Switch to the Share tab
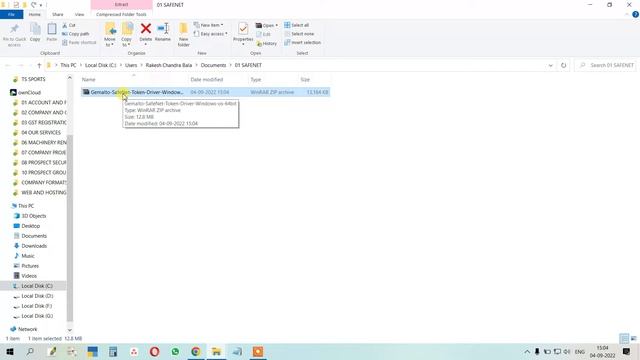The height and width of the screenshot is (360, 640). tap(58, 14)
